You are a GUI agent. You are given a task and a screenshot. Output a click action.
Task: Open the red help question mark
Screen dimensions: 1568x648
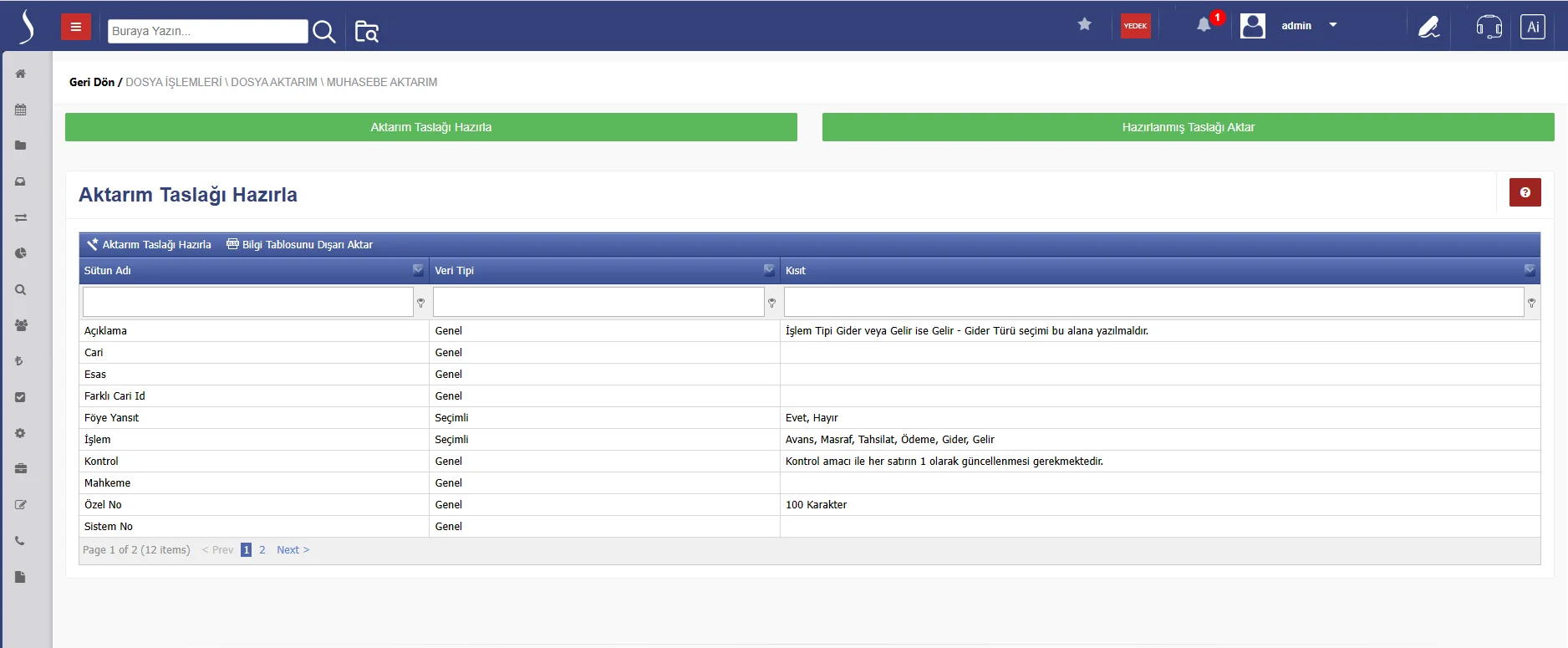pyautogui.click(x=1525, y=192)
